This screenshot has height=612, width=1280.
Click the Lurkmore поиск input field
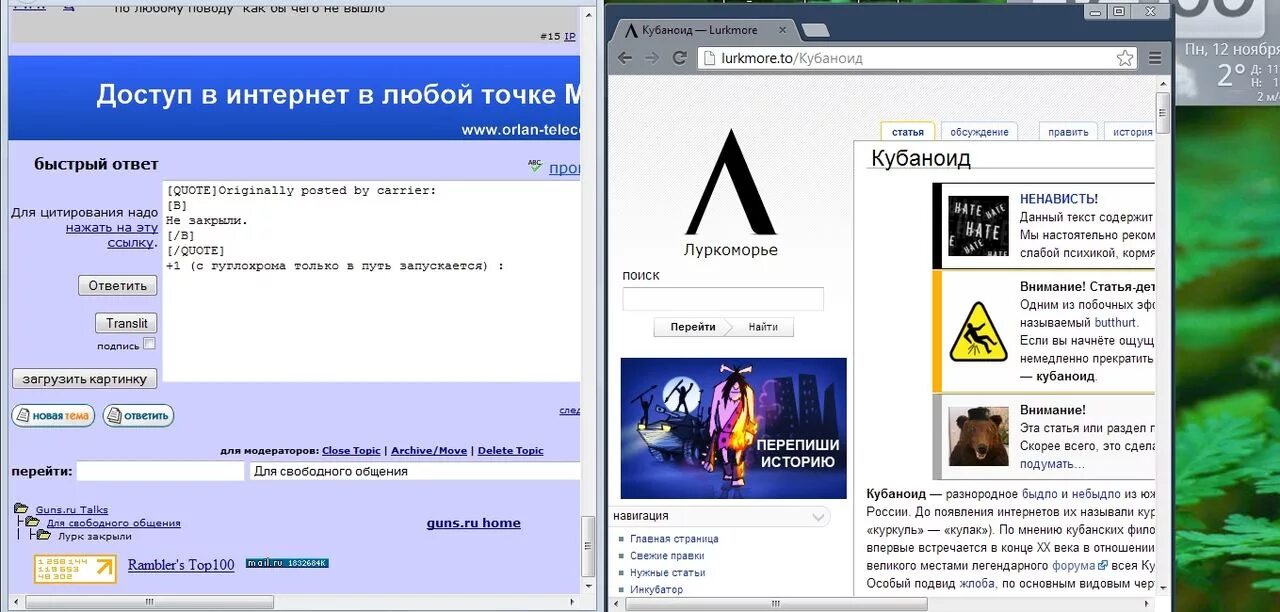tap(723, 299)
